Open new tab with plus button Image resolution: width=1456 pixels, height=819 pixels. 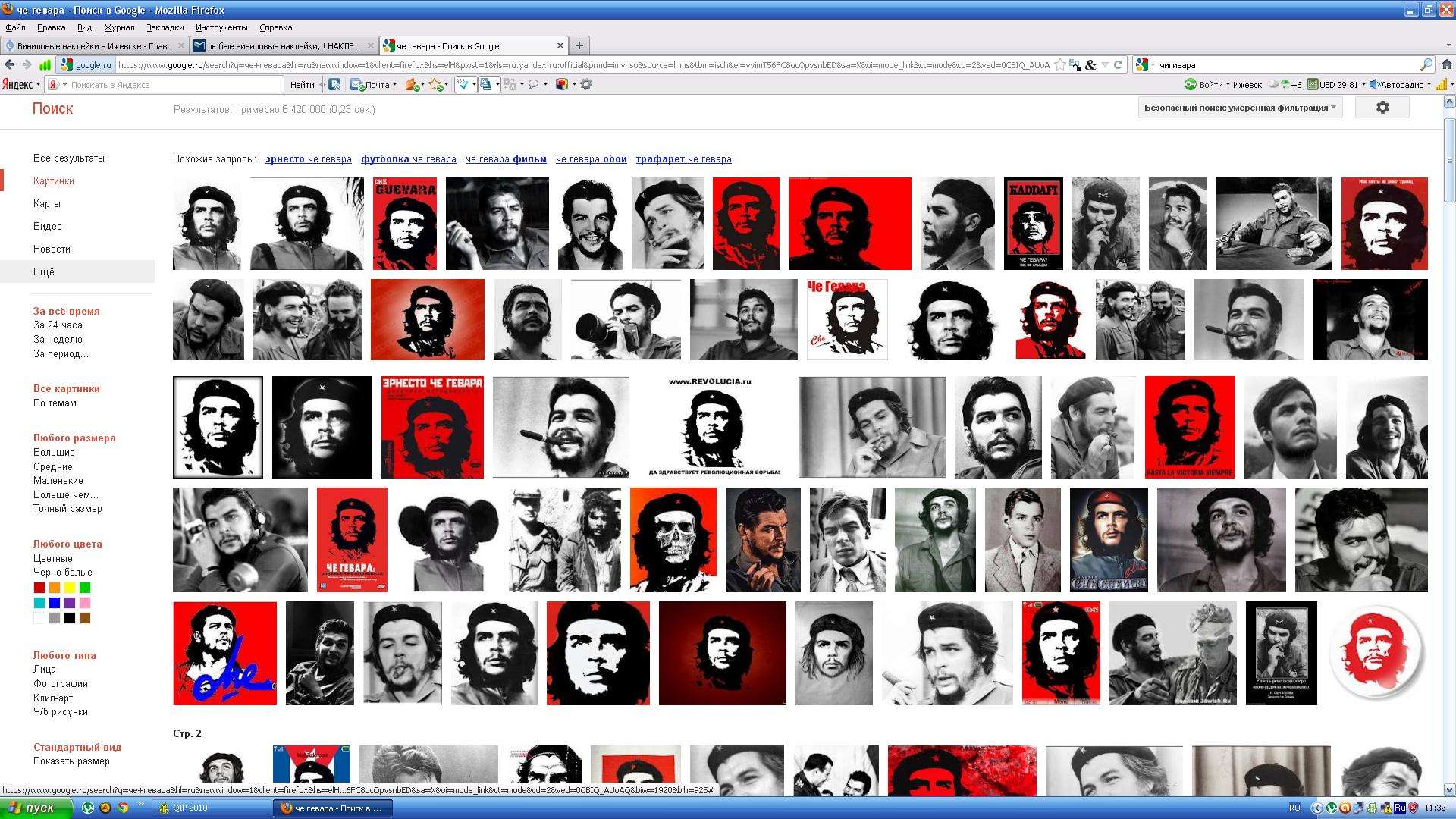point(579,45)
